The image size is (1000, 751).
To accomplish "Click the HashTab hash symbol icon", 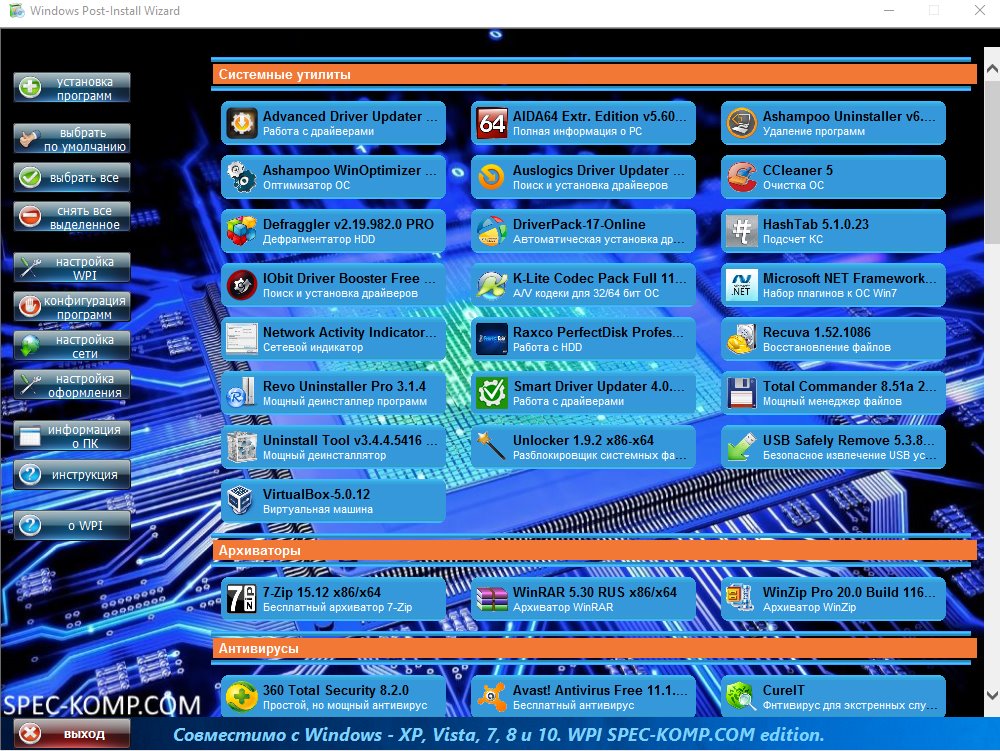I will pos(742,231).
